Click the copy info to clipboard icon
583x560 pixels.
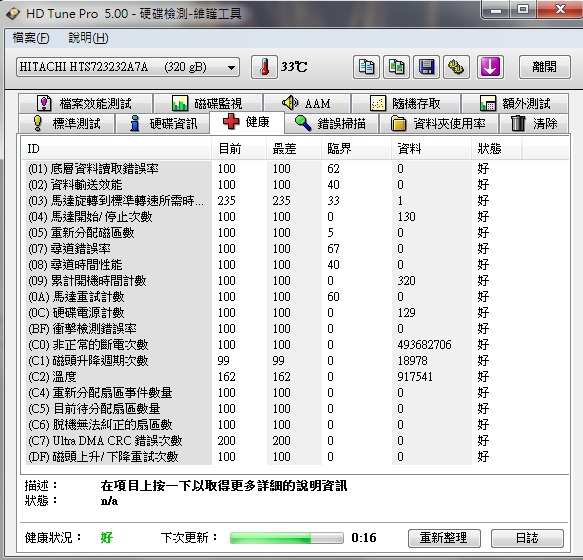(x=366, y=67)
